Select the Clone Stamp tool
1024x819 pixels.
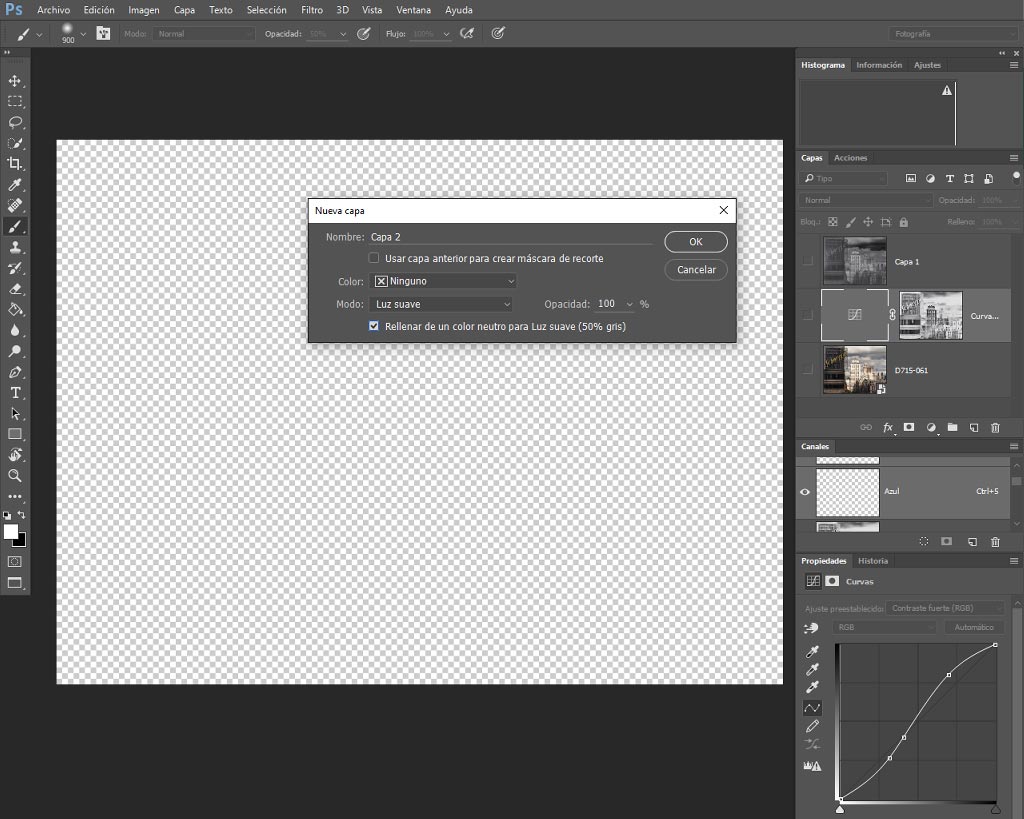click(x=14, y=247)
